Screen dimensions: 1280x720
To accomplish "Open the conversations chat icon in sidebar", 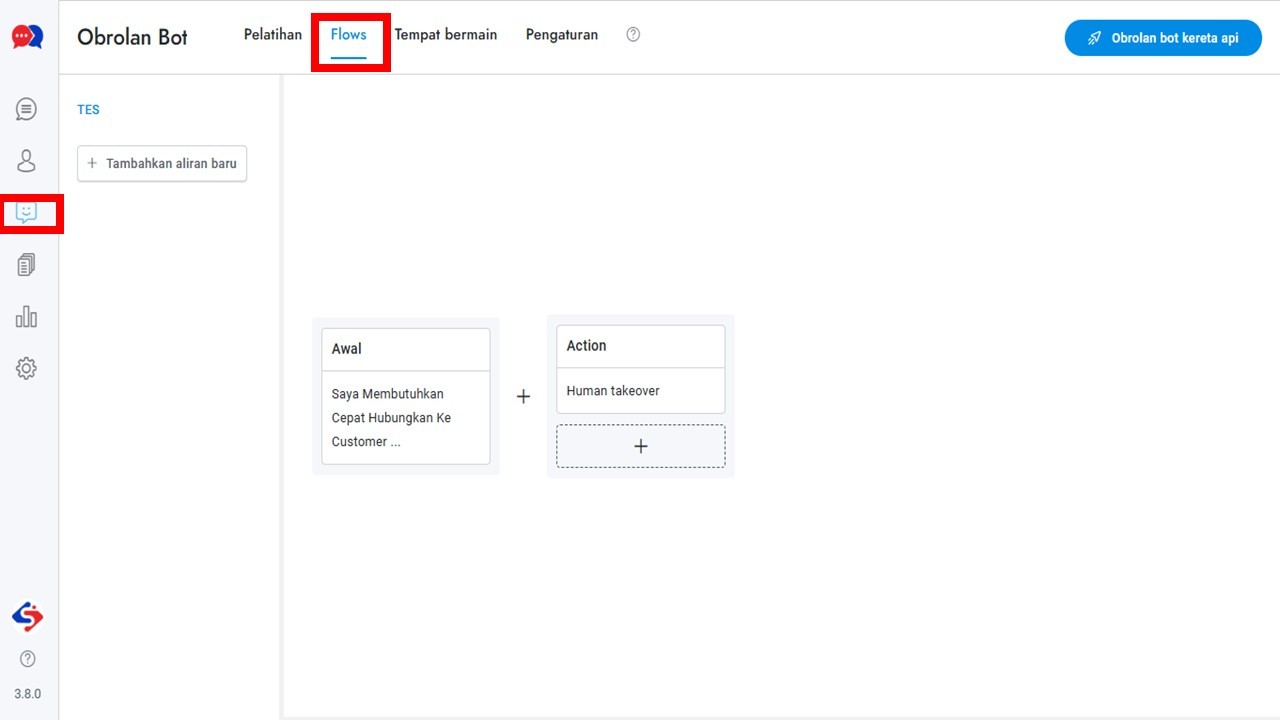I will tap(27, 109).
